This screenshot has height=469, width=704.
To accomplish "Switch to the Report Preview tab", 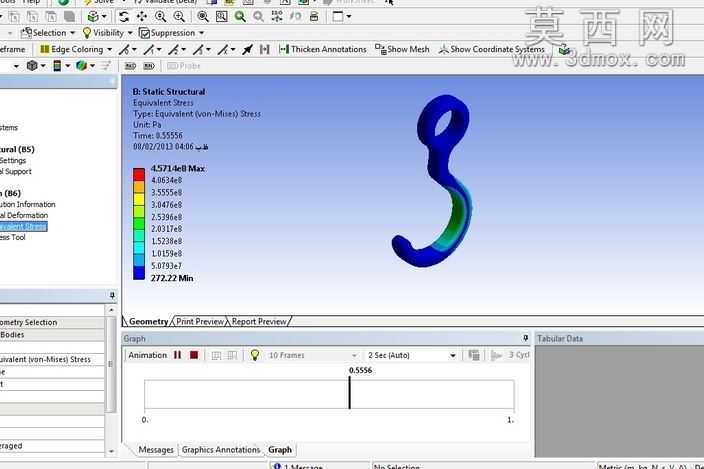I will point(259,321).
